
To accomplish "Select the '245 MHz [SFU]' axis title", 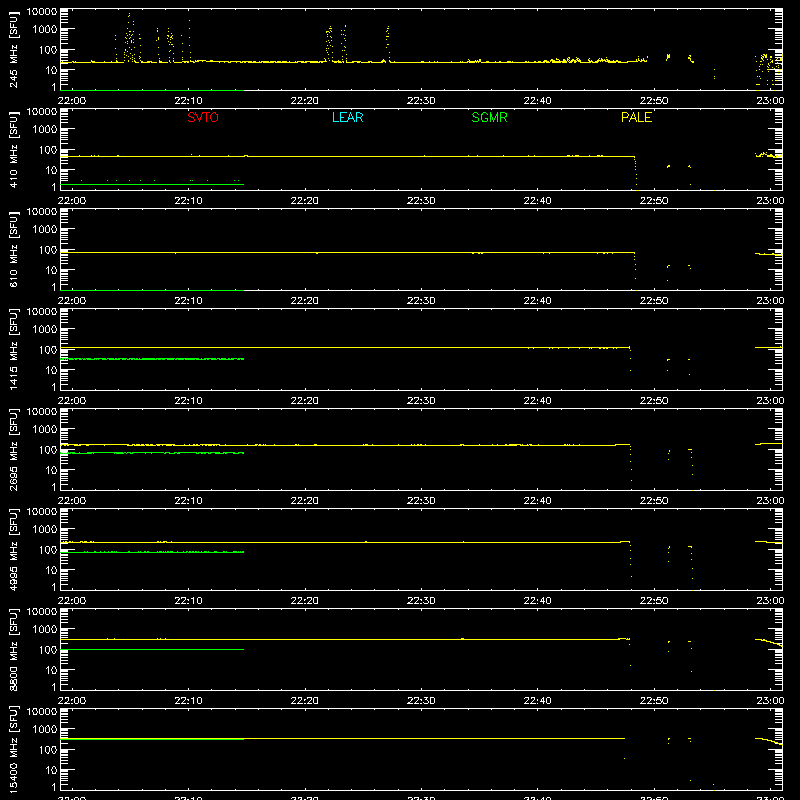I will [14, 49].
